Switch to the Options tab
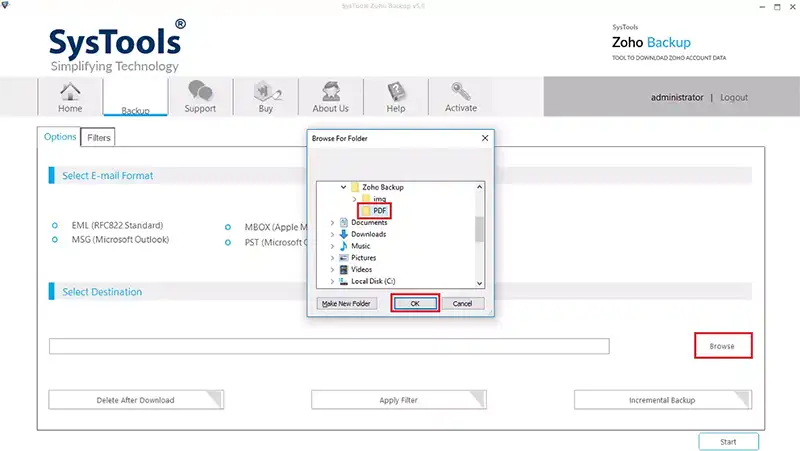 pyautogui.click(x=59, y=137)
